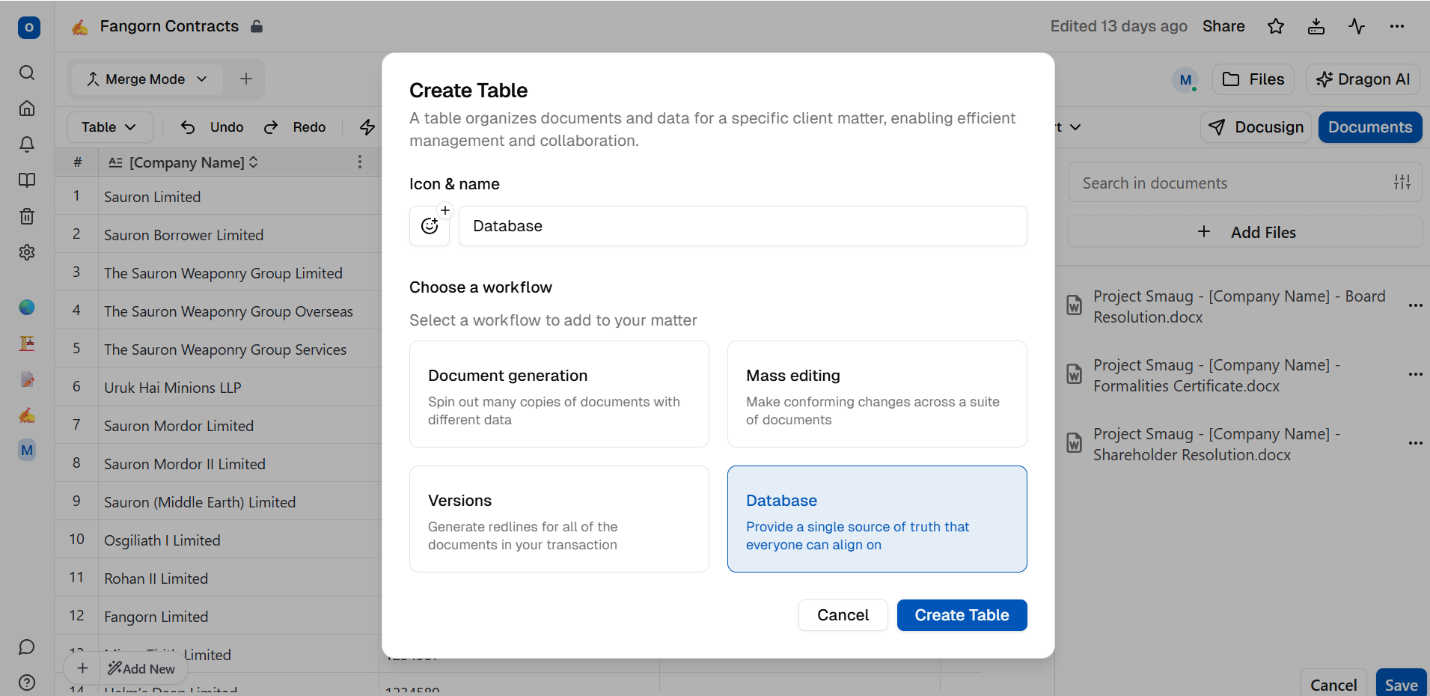Open notifications bell in sidebar
Image resolution: width=1430 pixels, height=696 pixels.
pyautogui.click(x=27, y=144)
